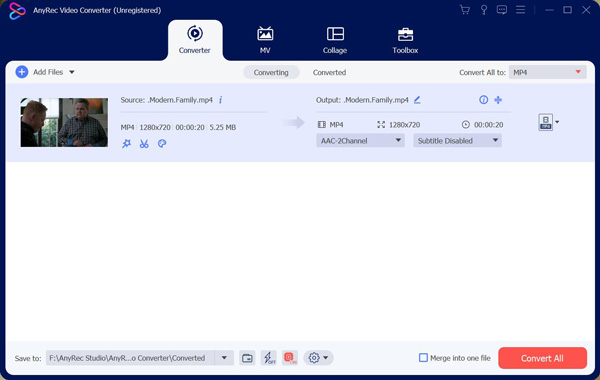
Task: Click the Save to path field
Action: [130, 358]
